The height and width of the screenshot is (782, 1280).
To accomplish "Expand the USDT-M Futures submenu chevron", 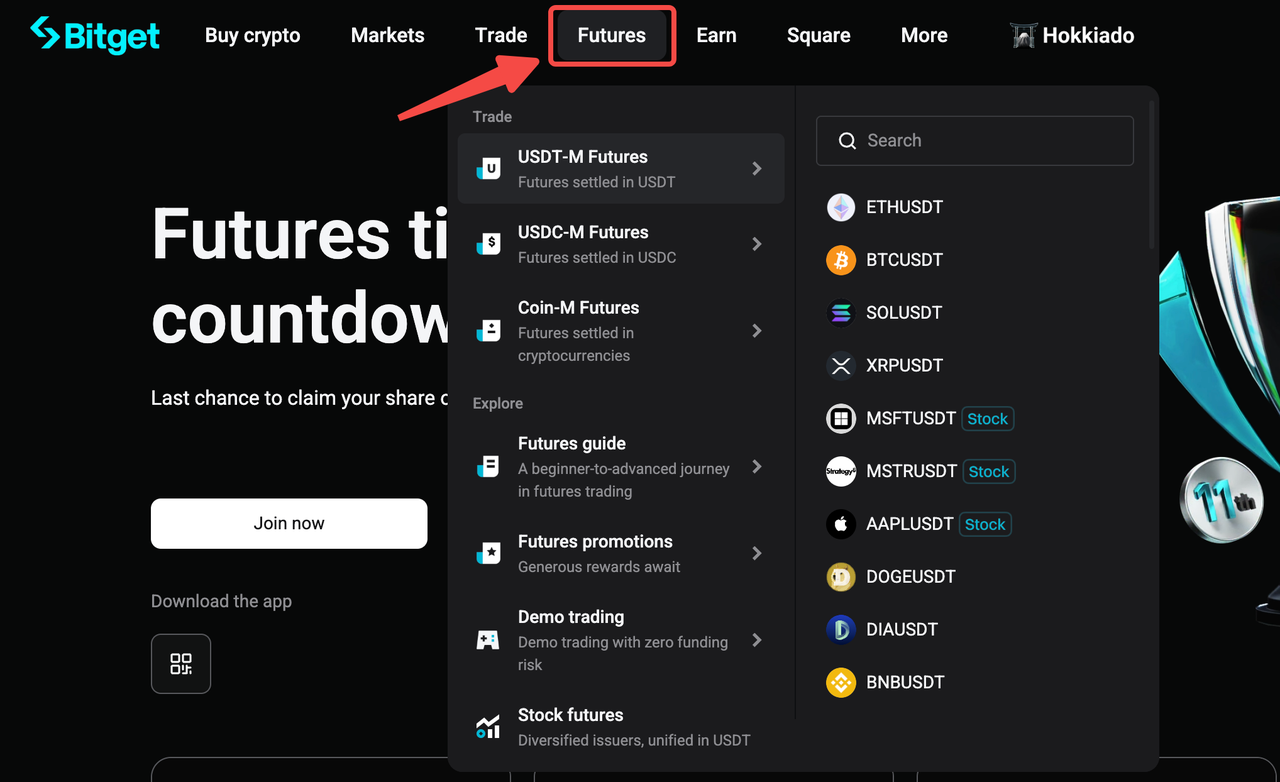I will [x=758, y=168].
